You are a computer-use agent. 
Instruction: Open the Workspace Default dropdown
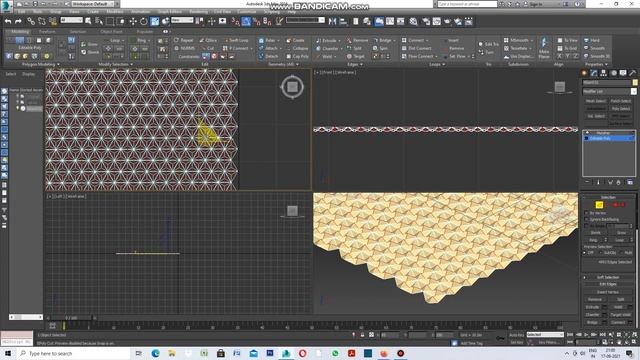(93, 4)
